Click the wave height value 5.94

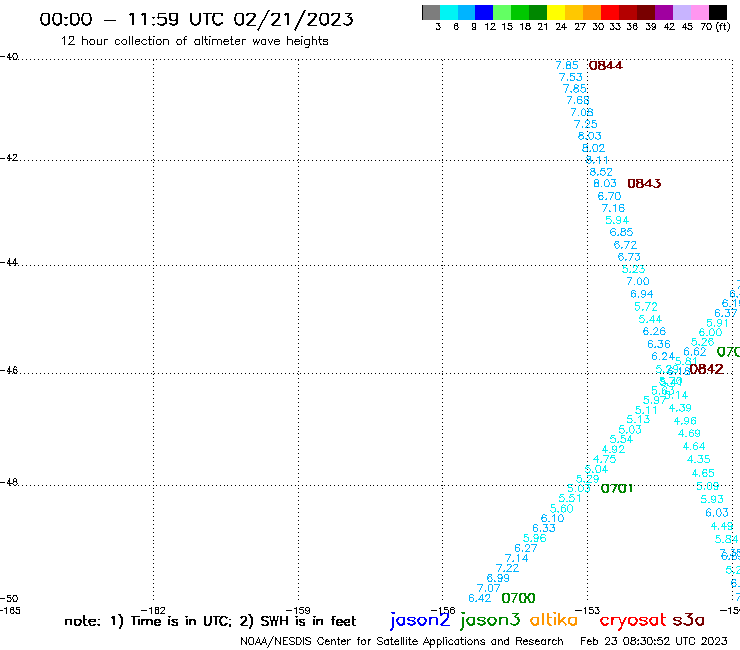pos(617,220)
